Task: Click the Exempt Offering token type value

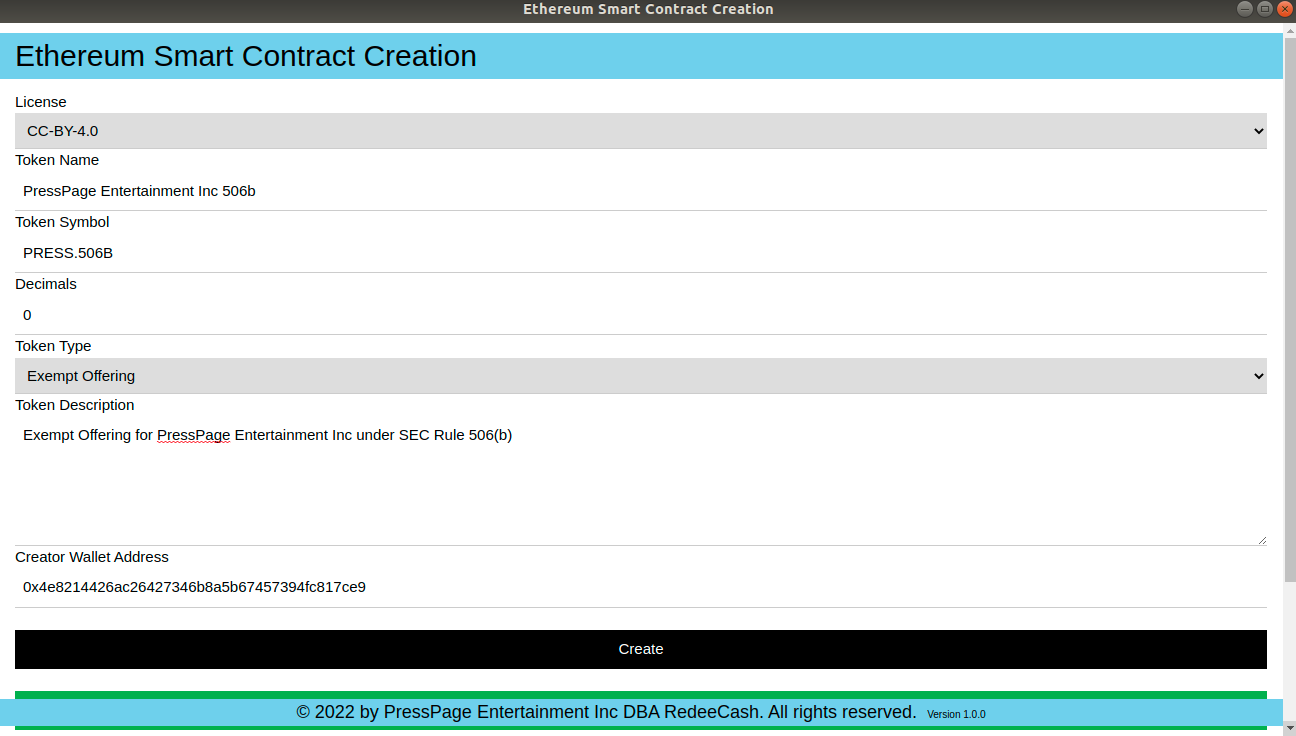Action: [x=80, y=375]
